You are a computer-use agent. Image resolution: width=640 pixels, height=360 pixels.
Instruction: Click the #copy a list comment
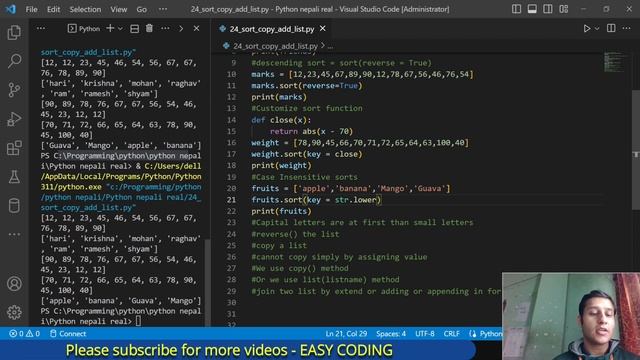tap(279, 245)
